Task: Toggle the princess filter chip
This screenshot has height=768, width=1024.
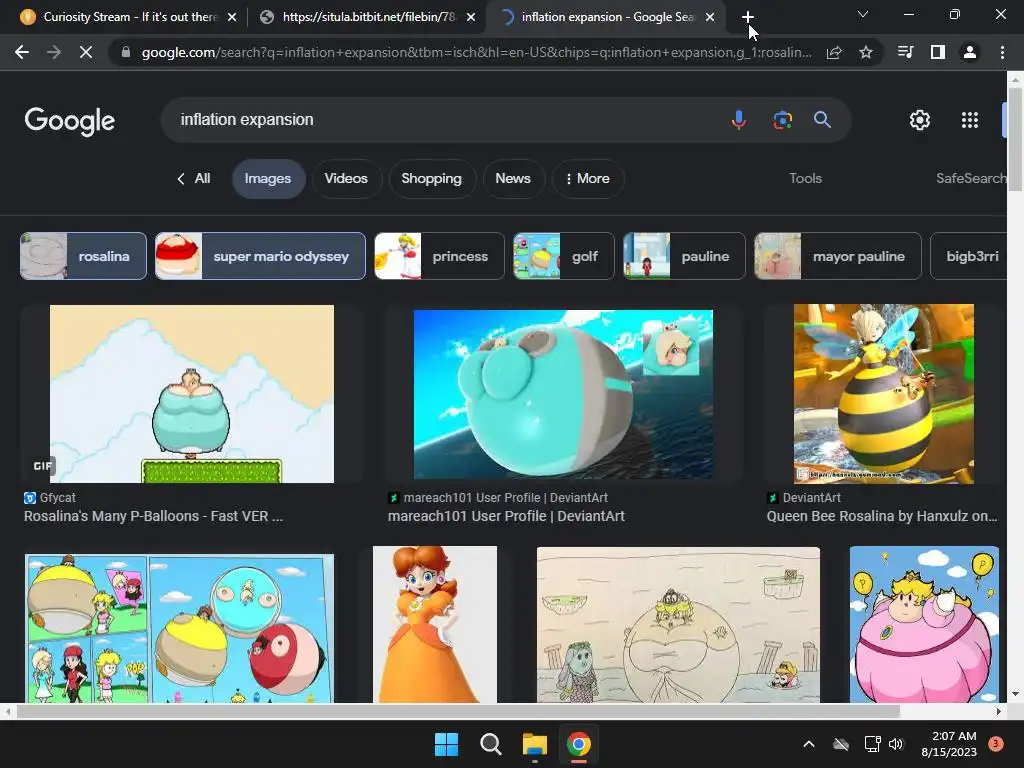Action: click(x=439, y=256)
